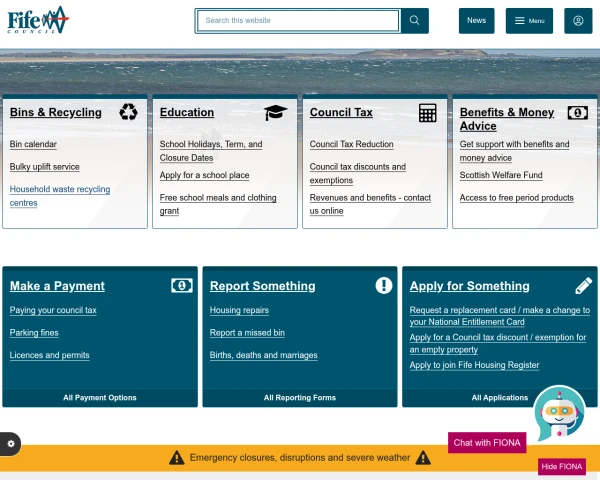Viewport: 600px width, 480px height.
Task: Open the cookie settings gear icon
Action: [x=10, y=444]
